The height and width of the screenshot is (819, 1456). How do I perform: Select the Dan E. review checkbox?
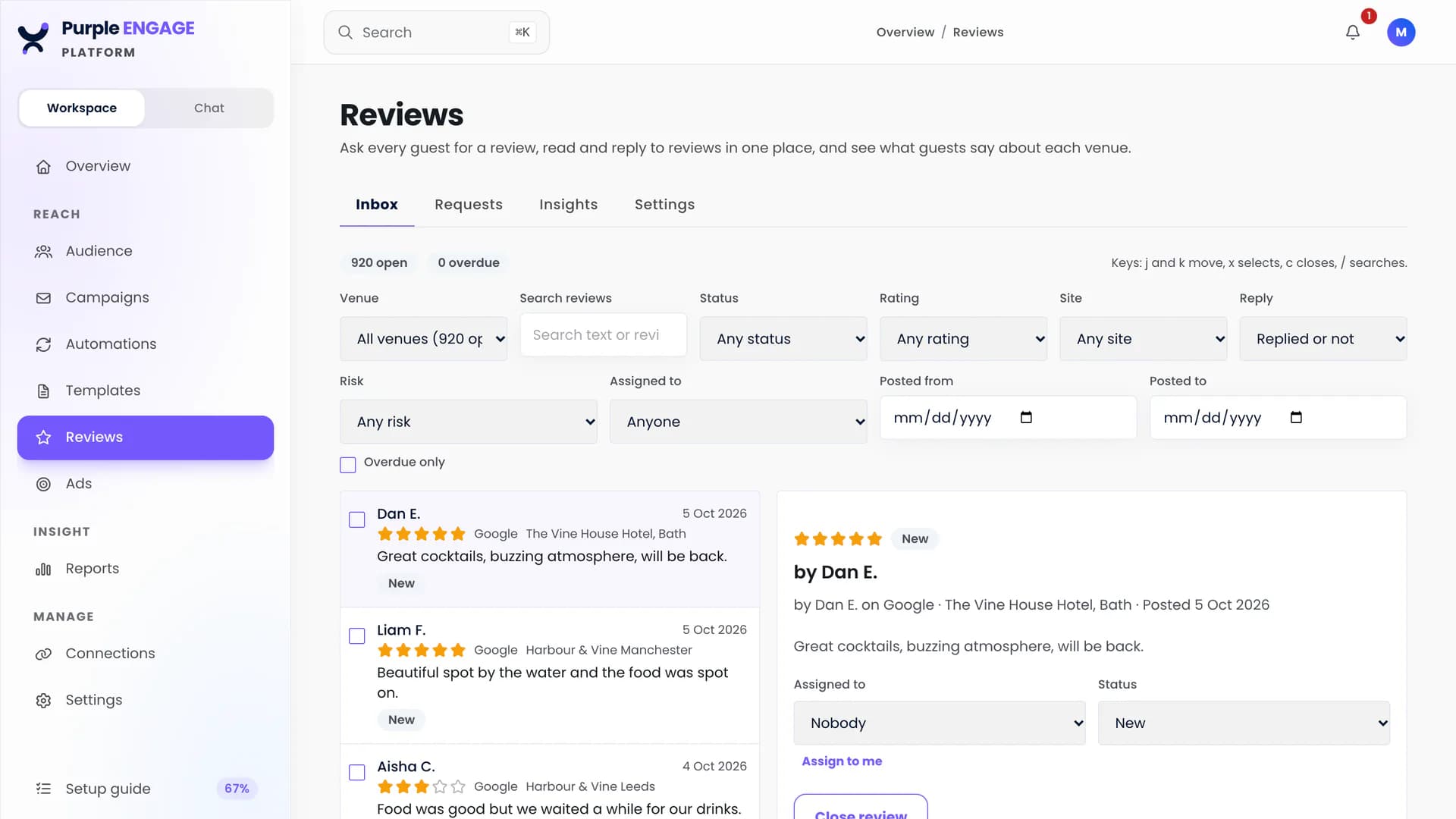tap(356, 519)
